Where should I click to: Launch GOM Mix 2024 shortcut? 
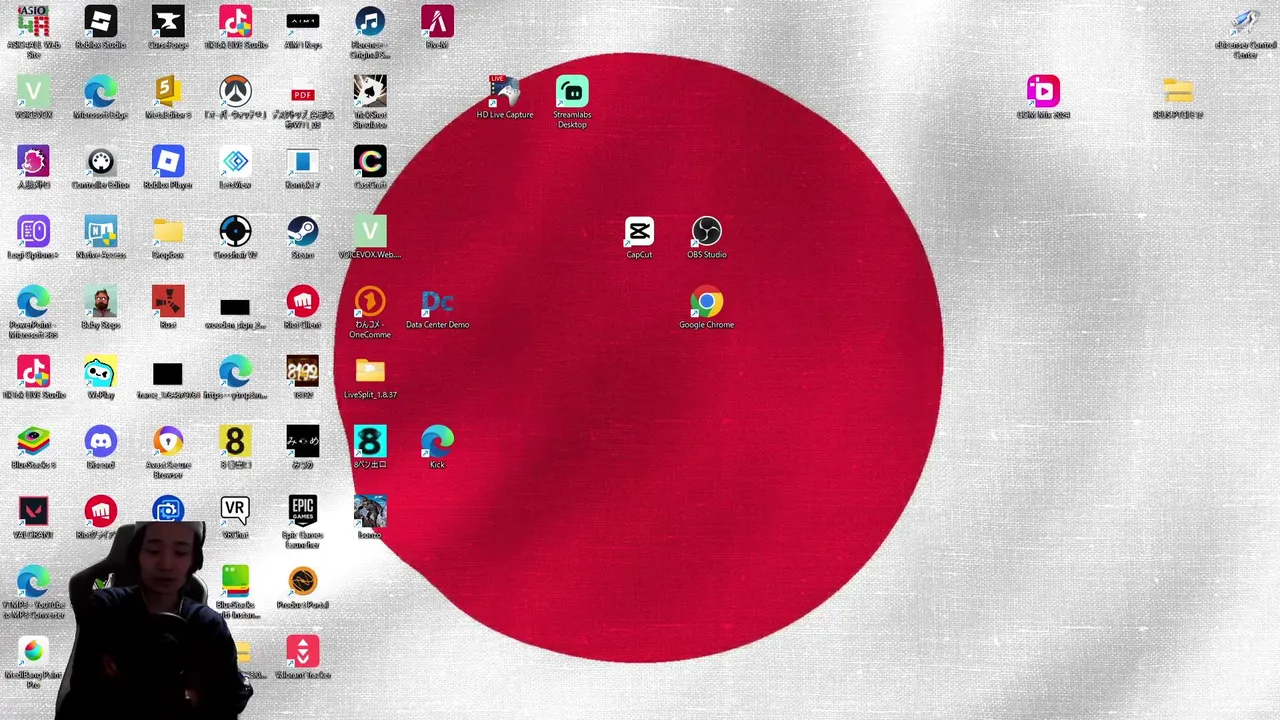point(1043,92)
